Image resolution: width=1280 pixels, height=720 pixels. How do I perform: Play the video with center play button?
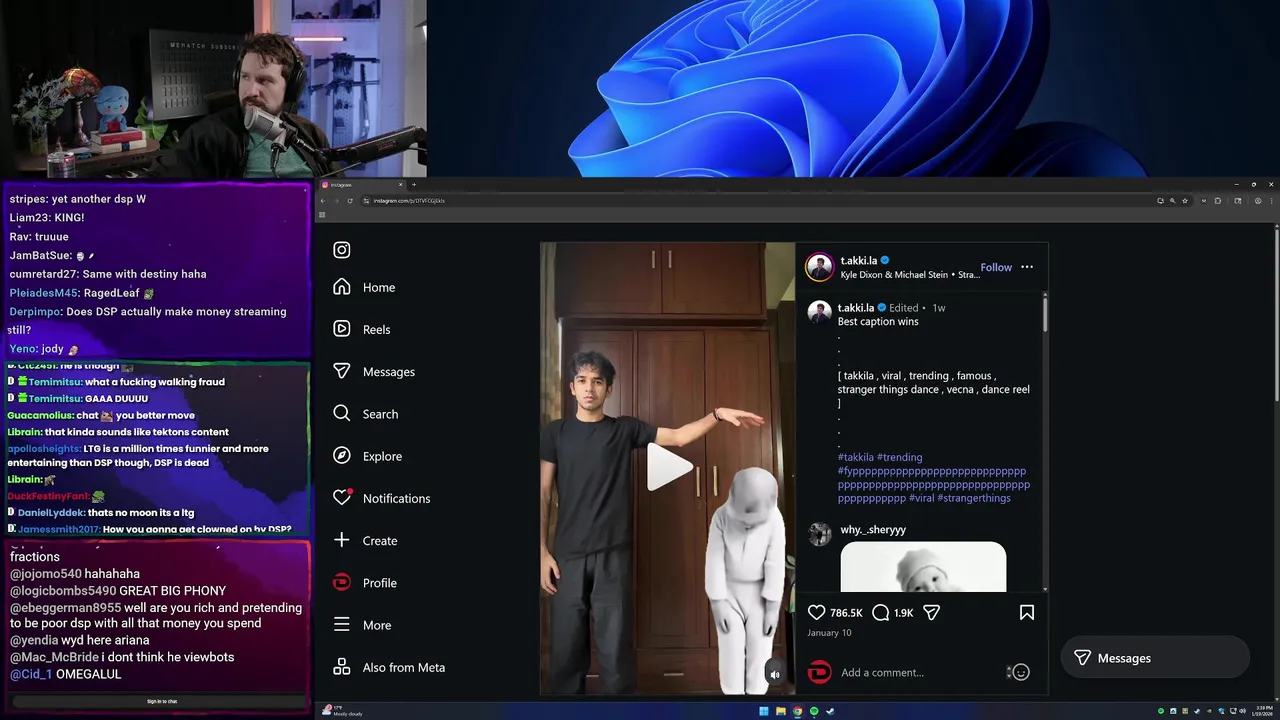(x=668, y=467)
